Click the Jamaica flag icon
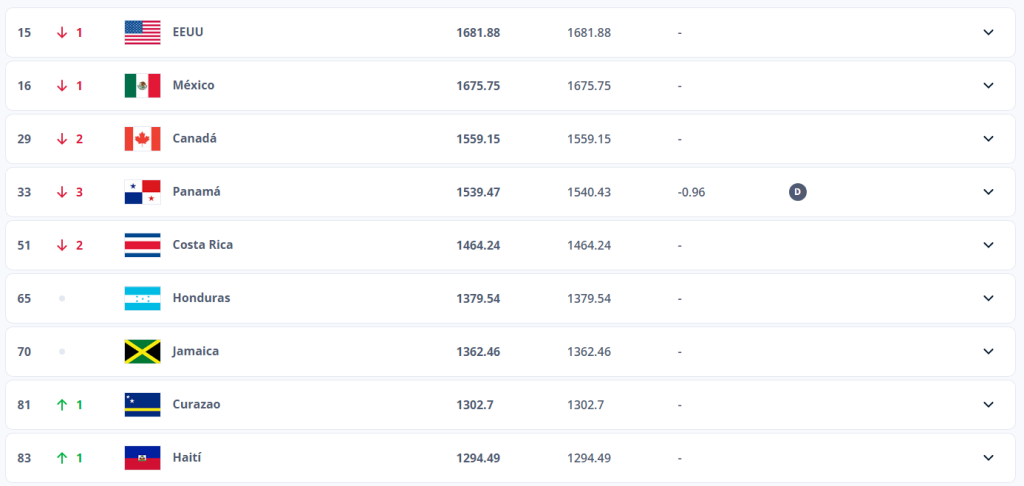This screenshot has width=1024, height=486. click(x=142, y=351)
